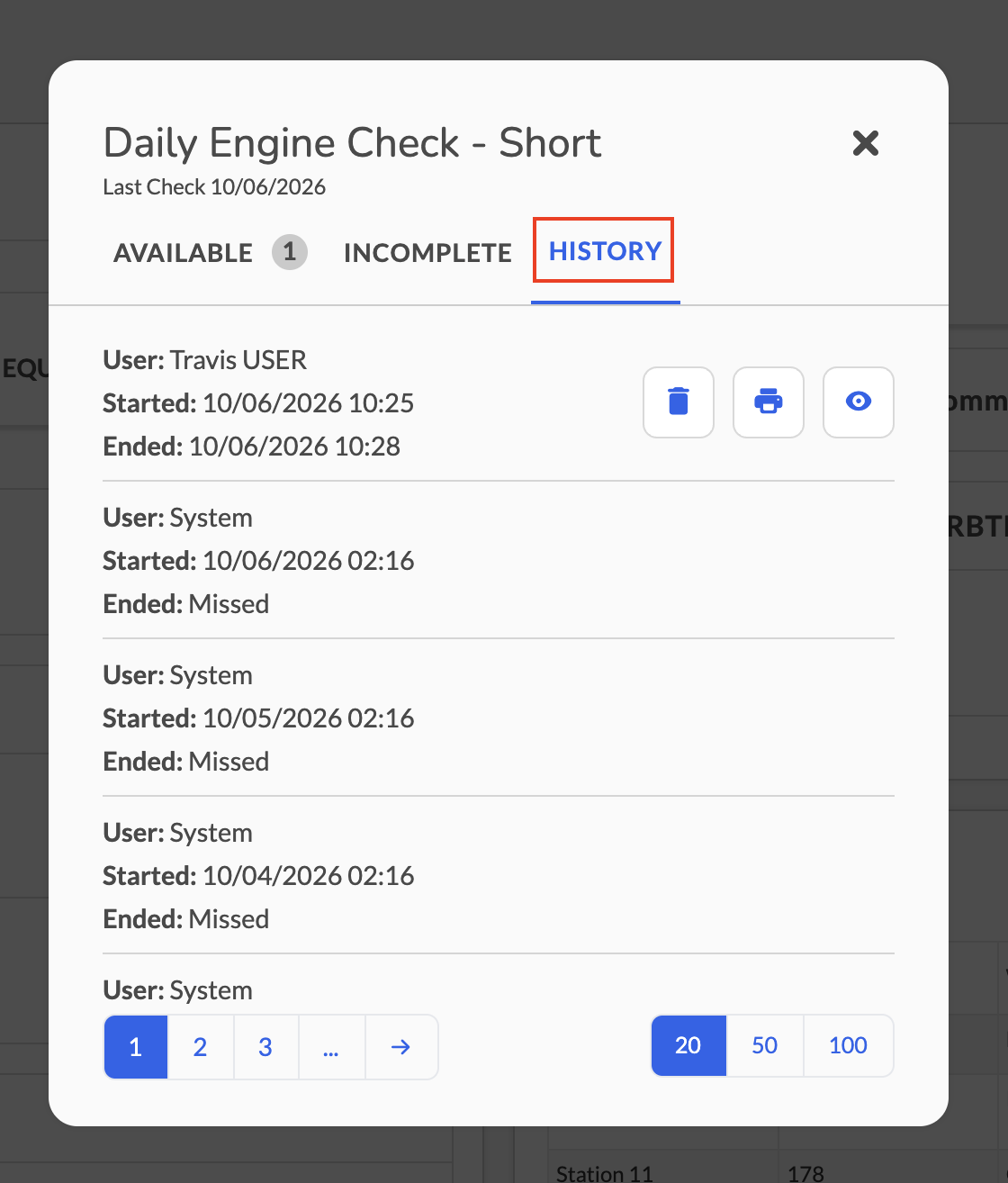Open the INCOMPLETE tab
This screenshot has height=1183, width=1008.
pos(427,253)
